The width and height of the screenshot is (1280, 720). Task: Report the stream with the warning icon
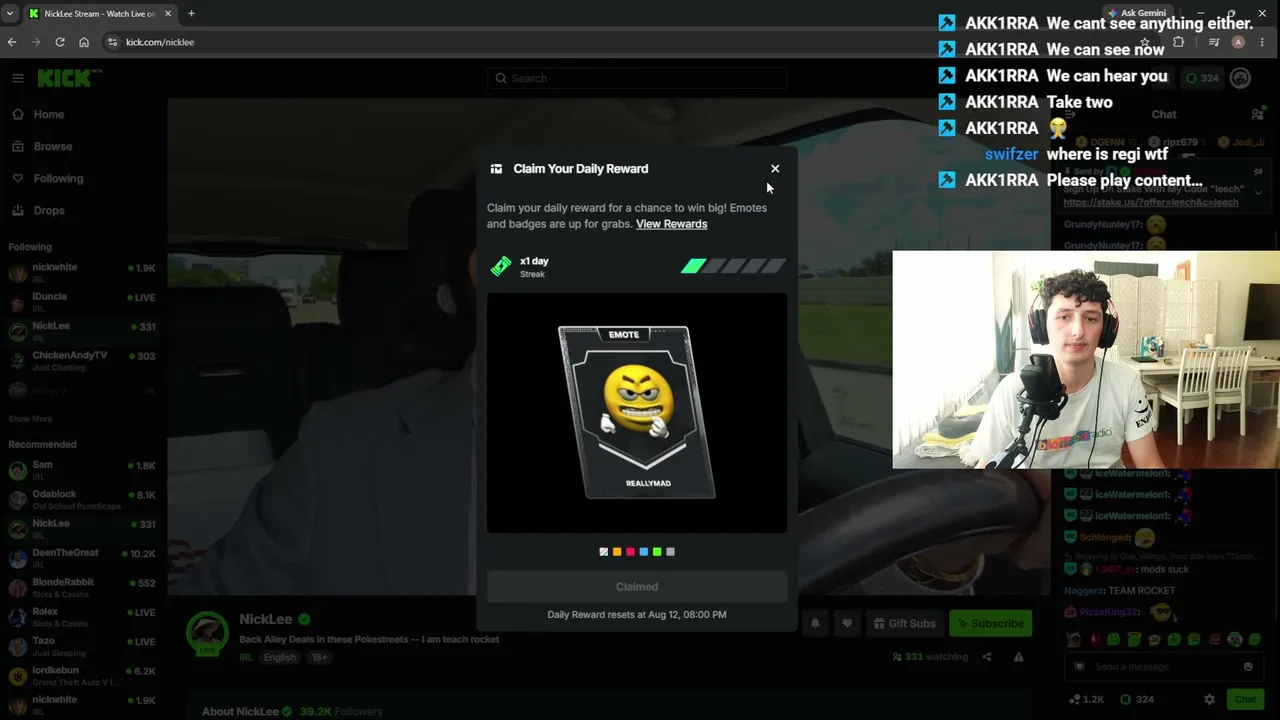coord(1018,657)
